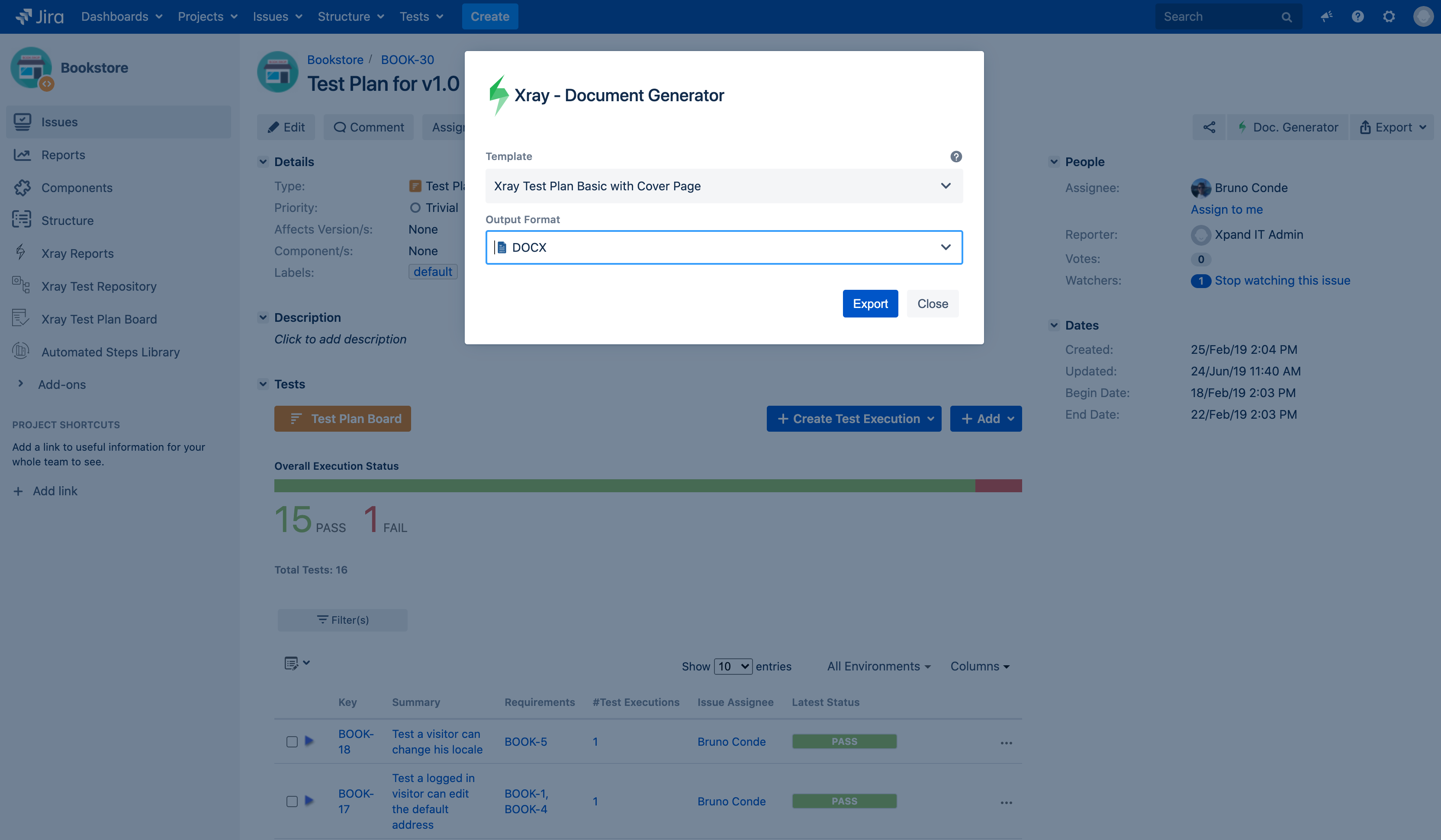Viewport: 1441px width, 840px height.
Task: Open the Structure top menu
Action: 351,16
